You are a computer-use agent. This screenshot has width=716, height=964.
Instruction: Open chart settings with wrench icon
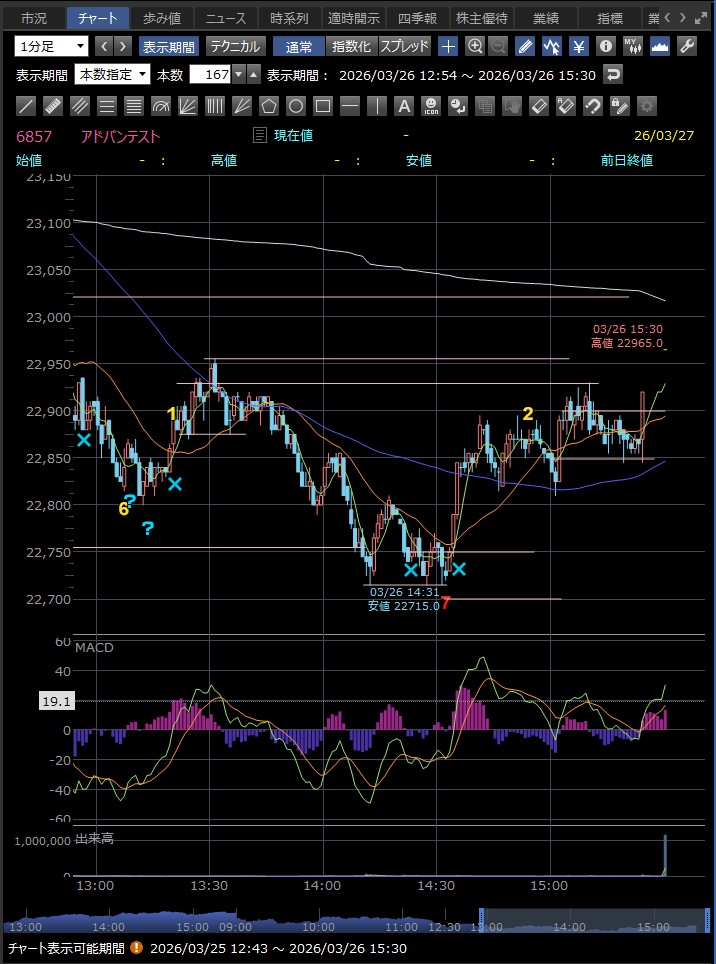(x=686, y=46)
